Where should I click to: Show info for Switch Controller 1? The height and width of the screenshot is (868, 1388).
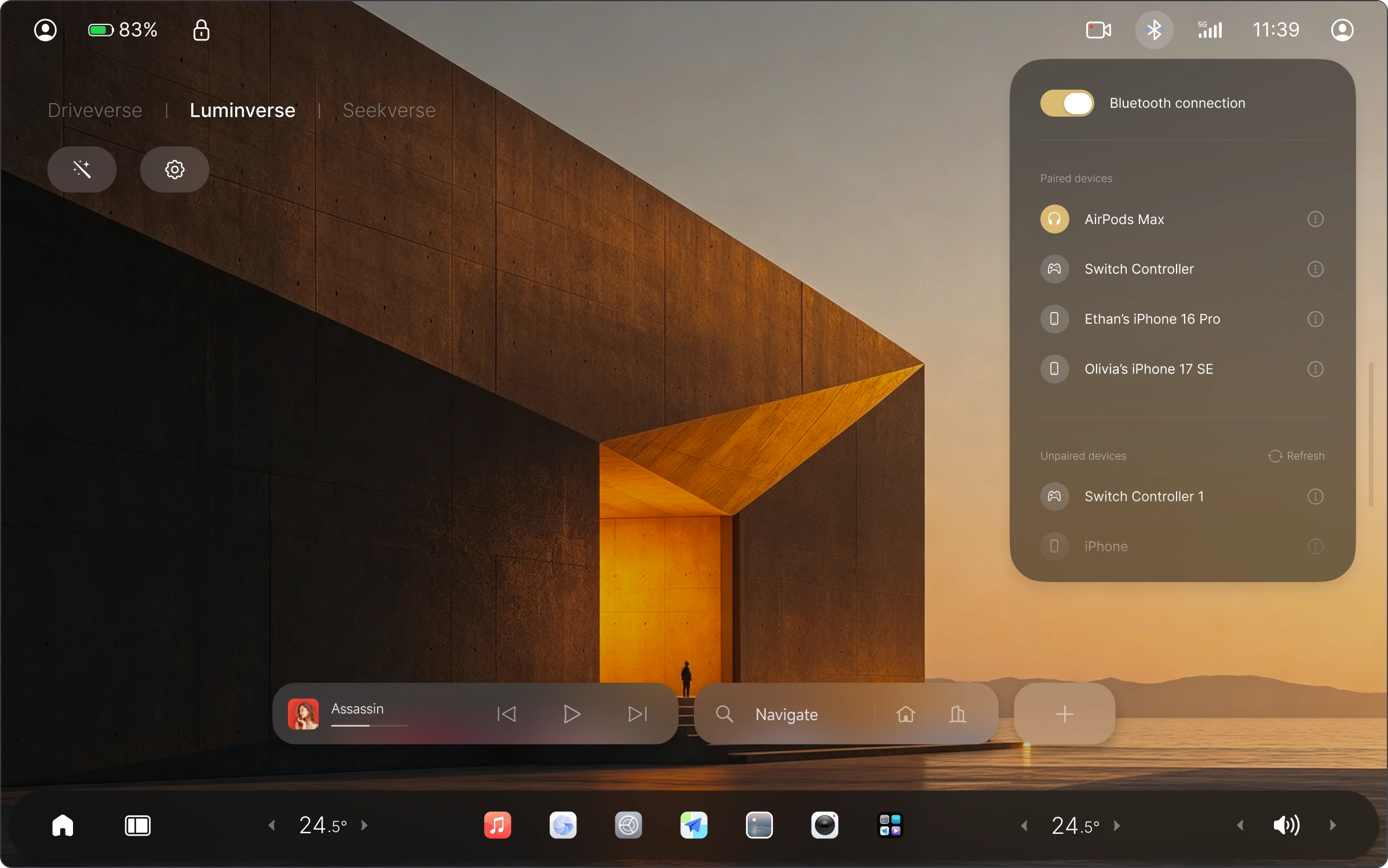(x=1316, y=497)
